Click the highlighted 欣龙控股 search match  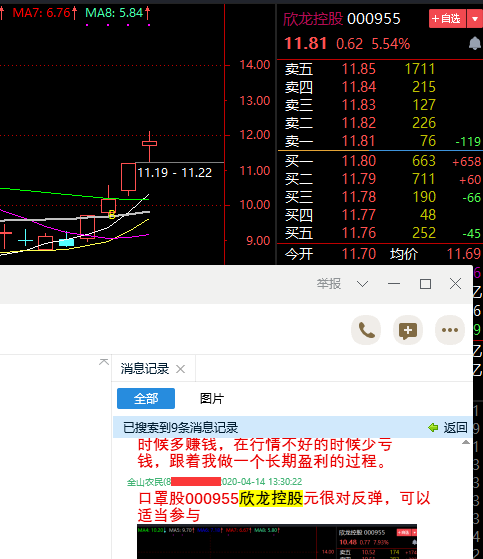coord(271,498)
